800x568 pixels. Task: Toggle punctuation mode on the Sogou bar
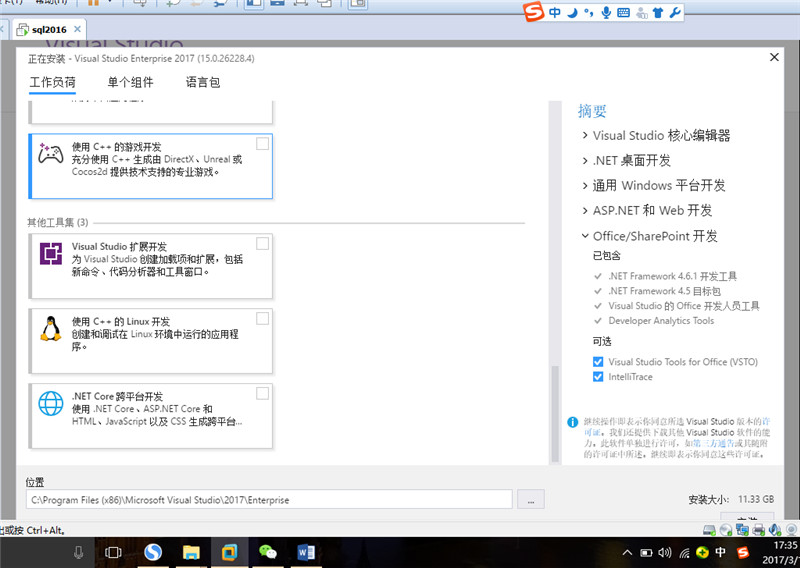[x=589, y=12]
